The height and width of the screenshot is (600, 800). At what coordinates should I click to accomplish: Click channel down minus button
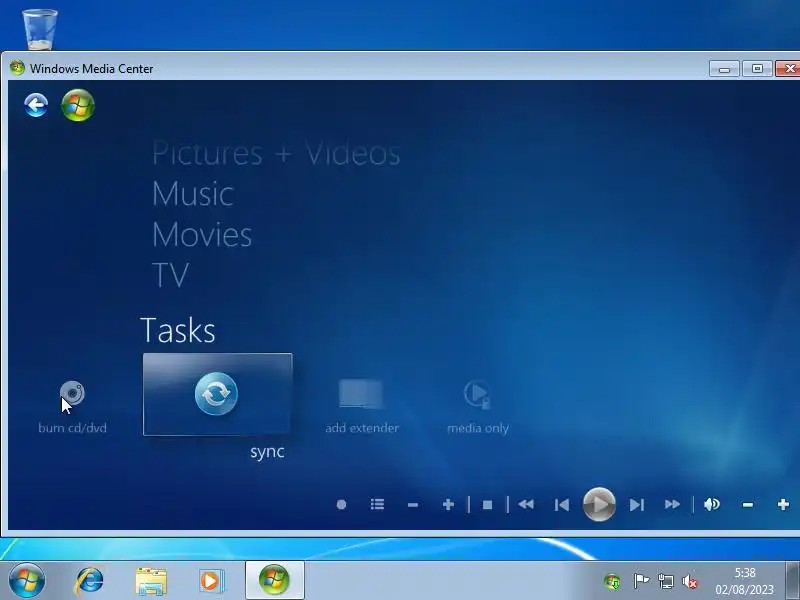click(413, 505)
